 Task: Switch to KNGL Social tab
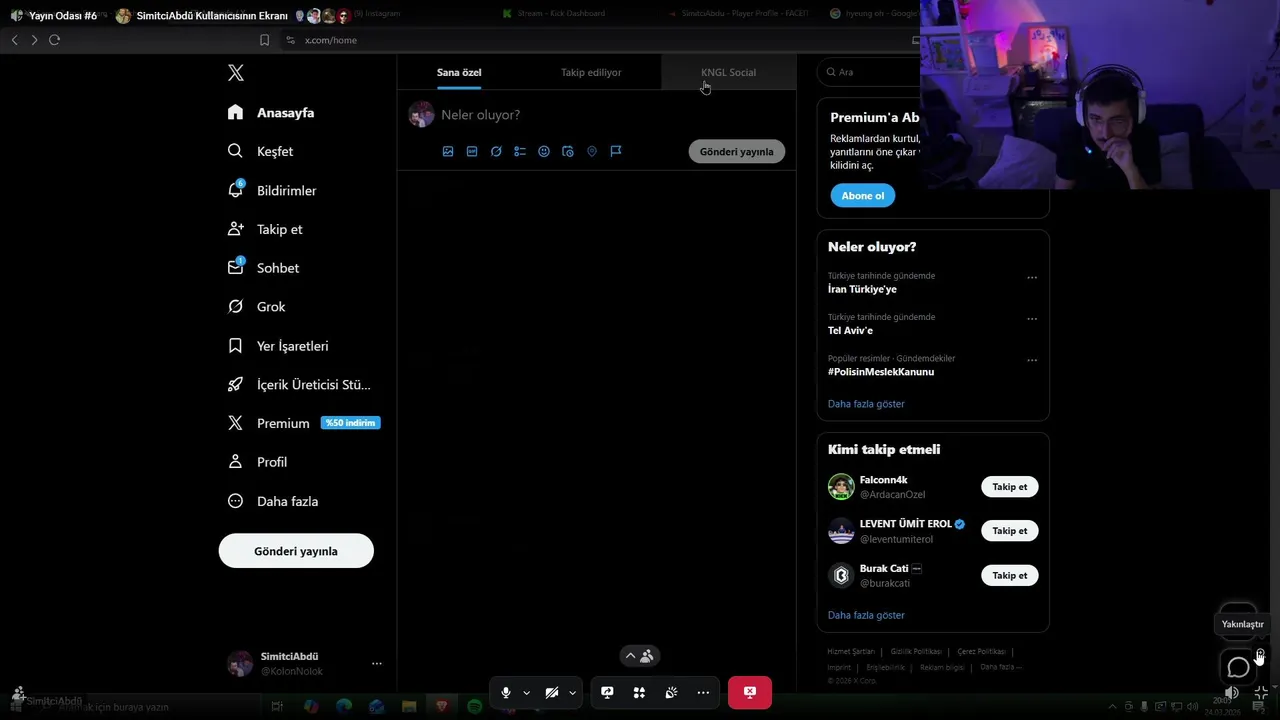point(728,72)
